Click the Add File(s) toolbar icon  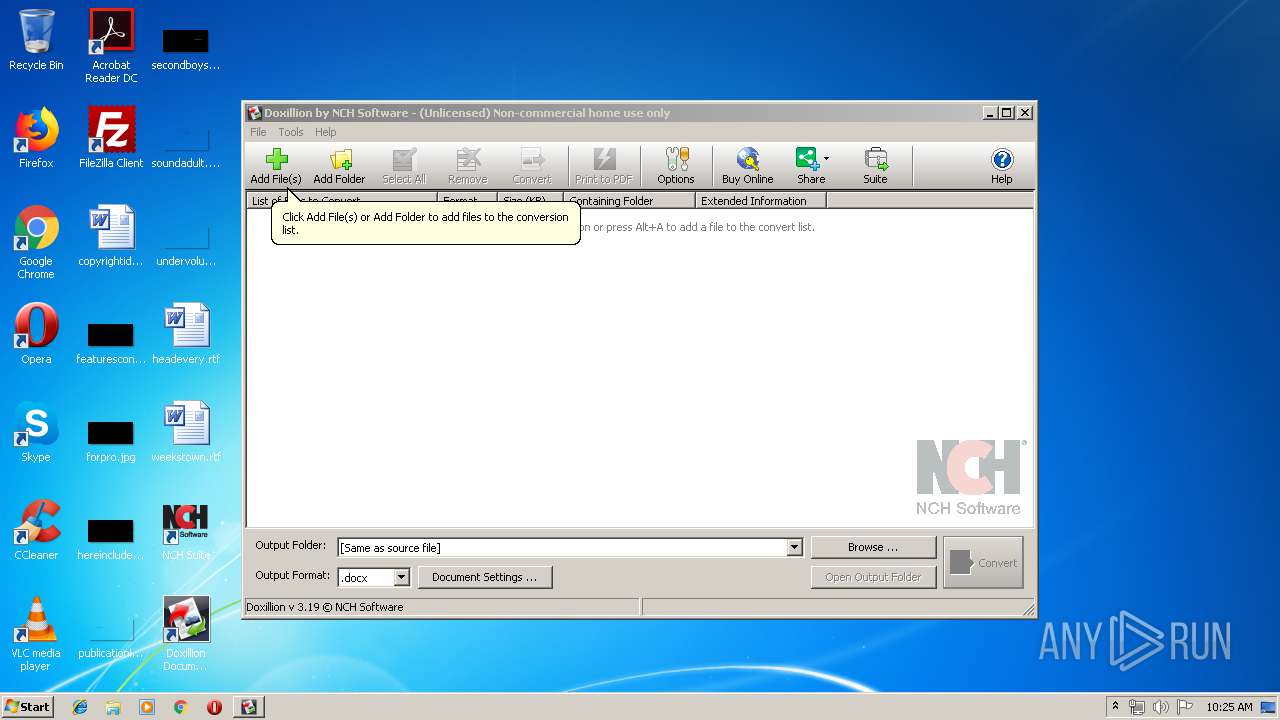pyautogui.click(x=276, y=166)
